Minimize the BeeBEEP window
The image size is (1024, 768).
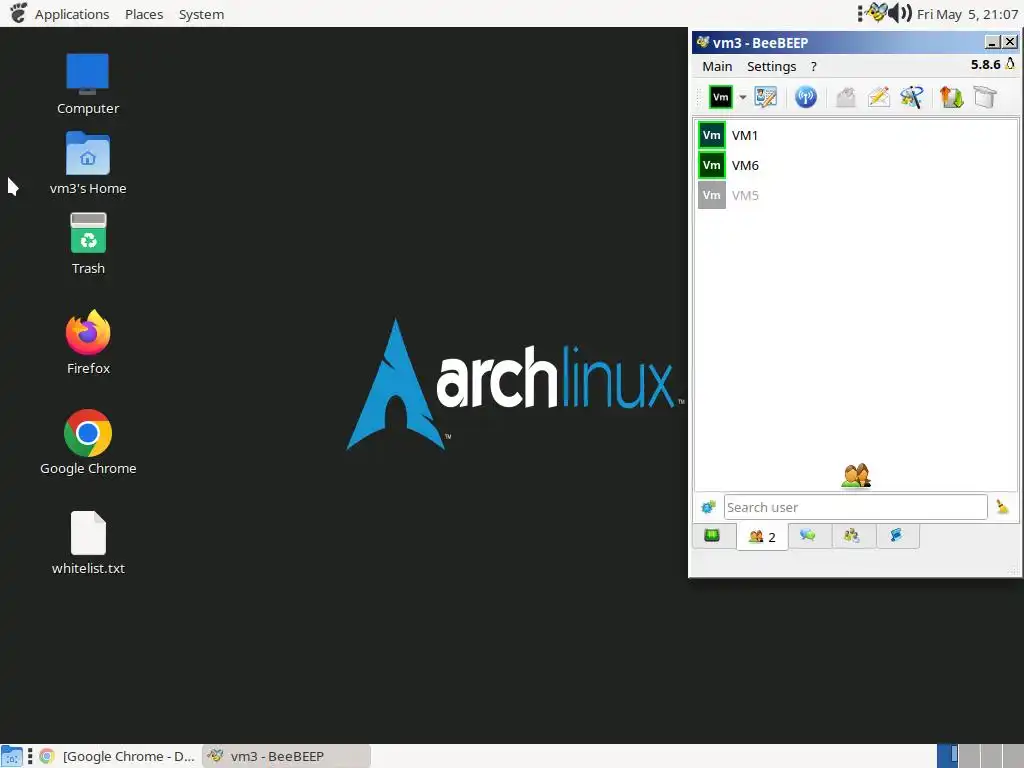[992, 42]
